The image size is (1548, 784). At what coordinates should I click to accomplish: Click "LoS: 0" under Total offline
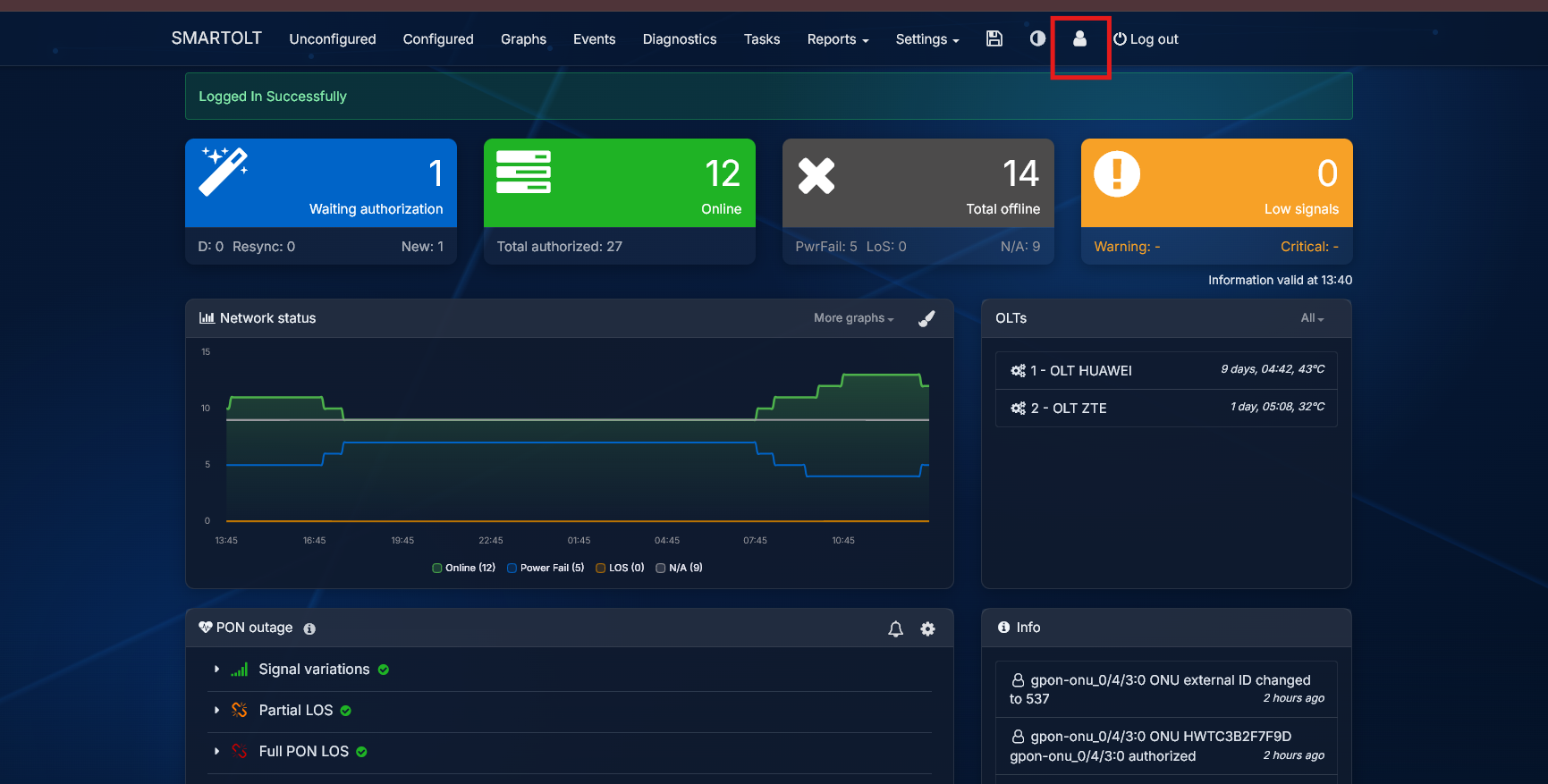pyautogui.click(x=886, y=247)
